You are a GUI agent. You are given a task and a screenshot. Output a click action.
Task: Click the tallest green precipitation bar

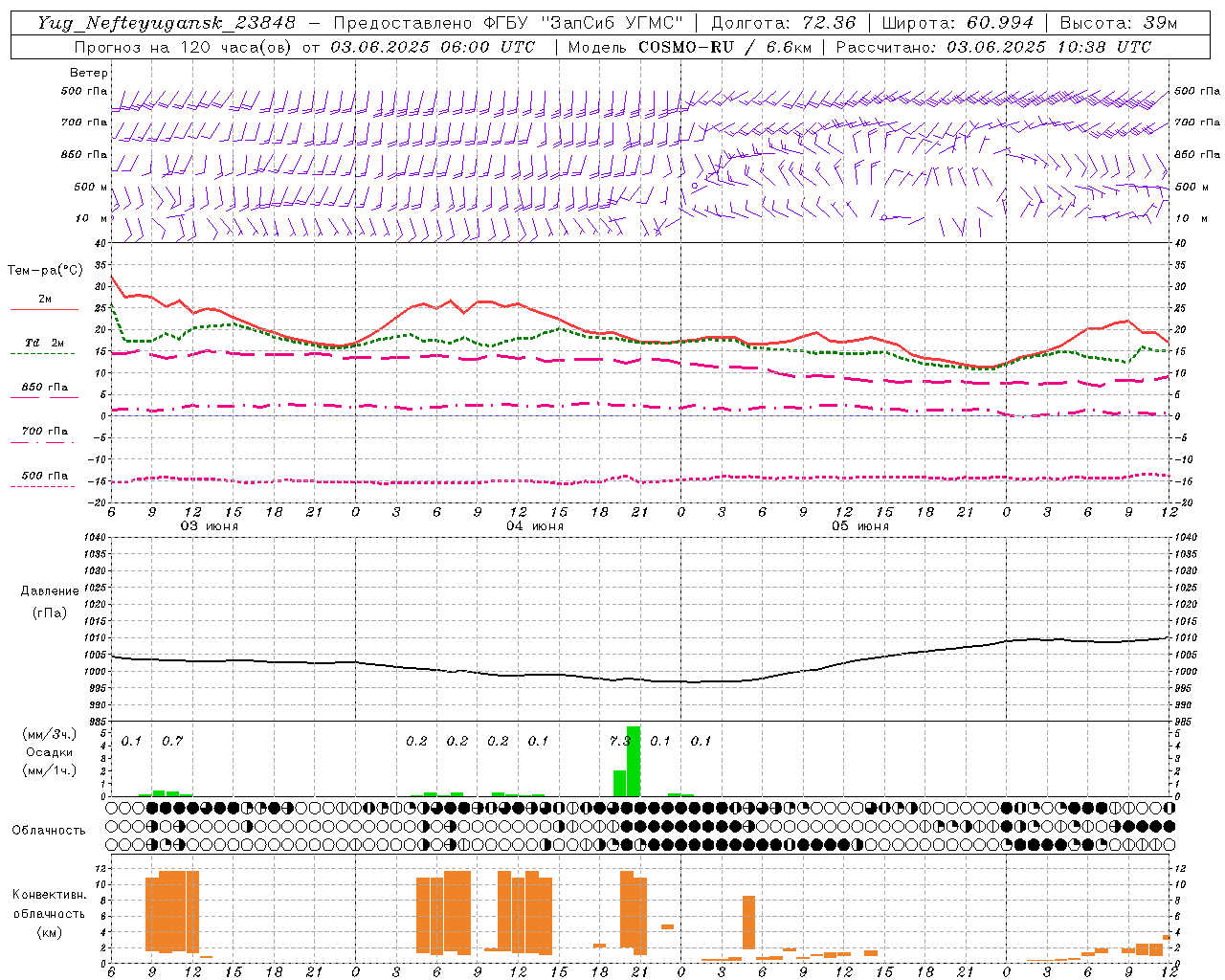pyautogui.click(x=634, y=762)
